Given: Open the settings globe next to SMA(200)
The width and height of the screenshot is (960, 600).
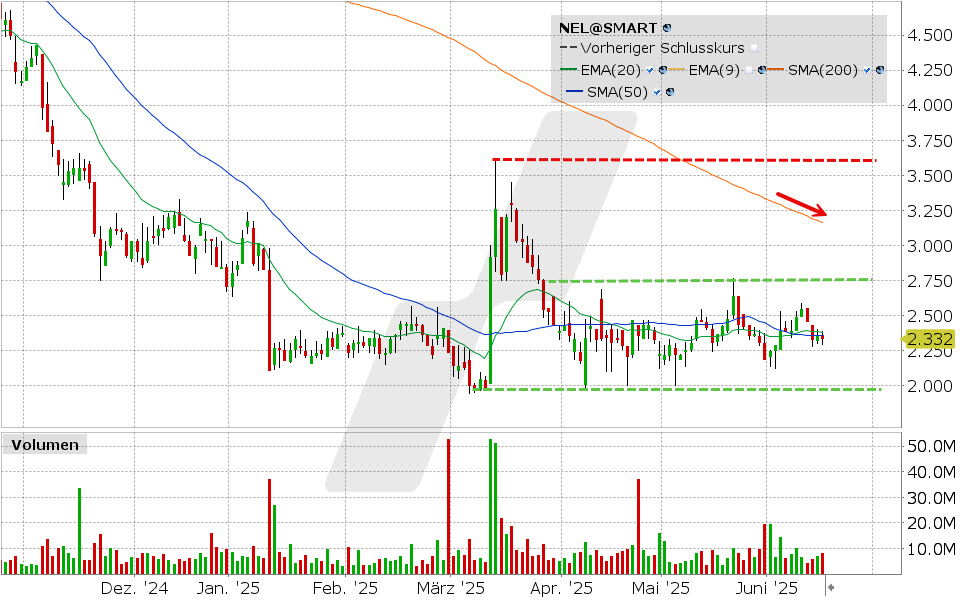Looking at the screenshot, I should pyautogui.click(x=880, y=70).
